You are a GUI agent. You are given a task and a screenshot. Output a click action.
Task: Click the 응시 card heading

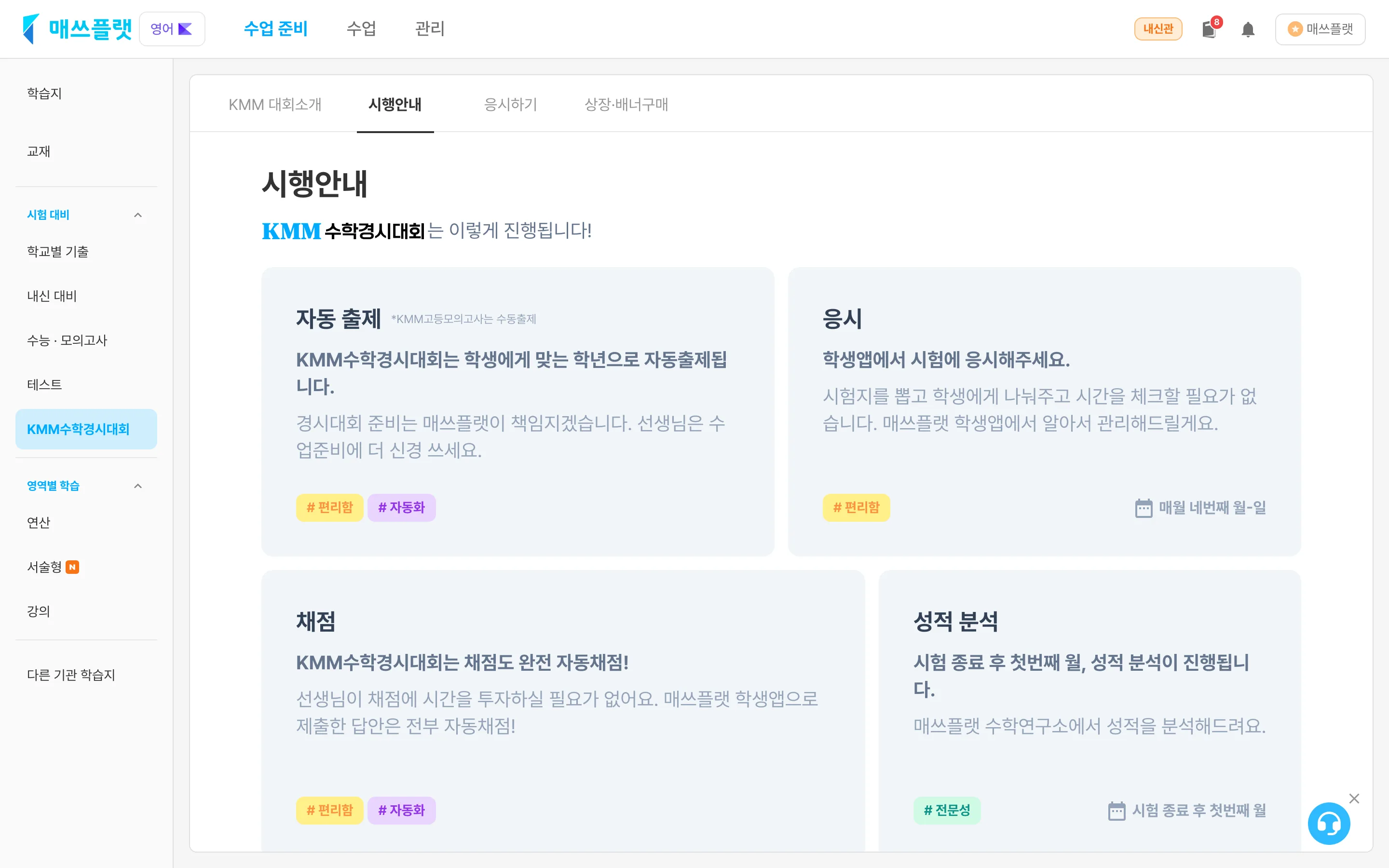click(x=842, y=319)
